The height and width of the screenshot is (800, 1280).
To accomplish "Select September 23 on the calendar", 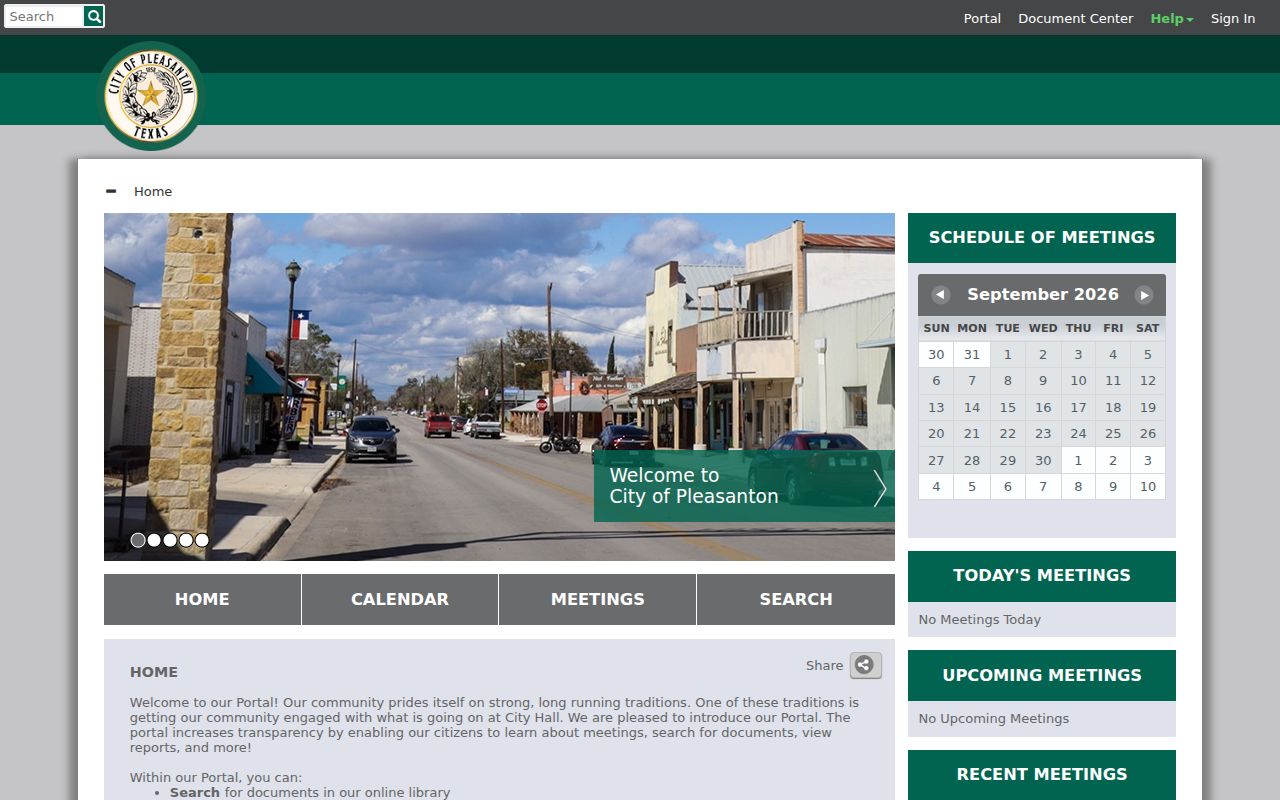I will [1043, 433].
